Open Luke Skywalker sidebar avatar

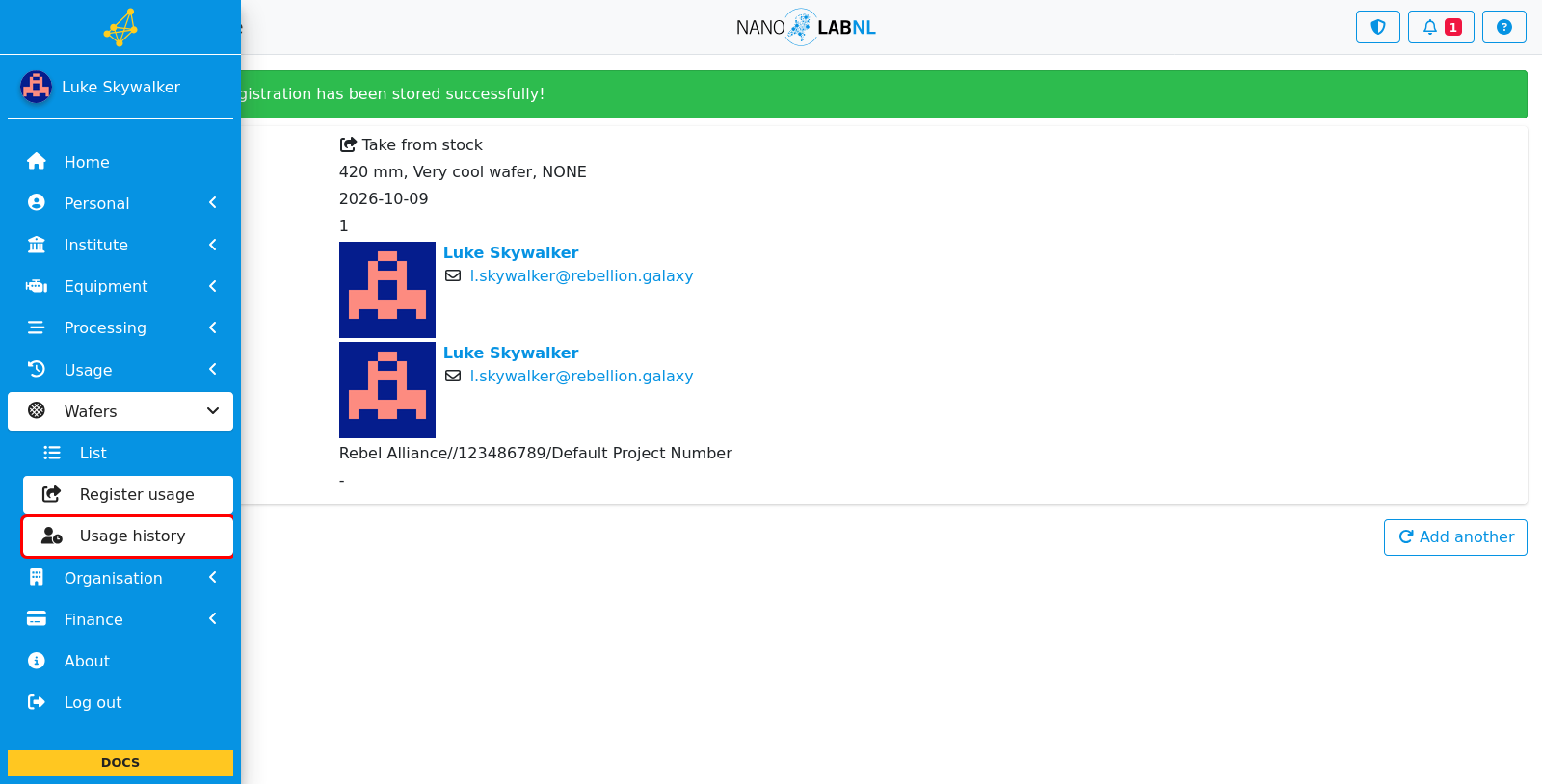tap(37, 87)
